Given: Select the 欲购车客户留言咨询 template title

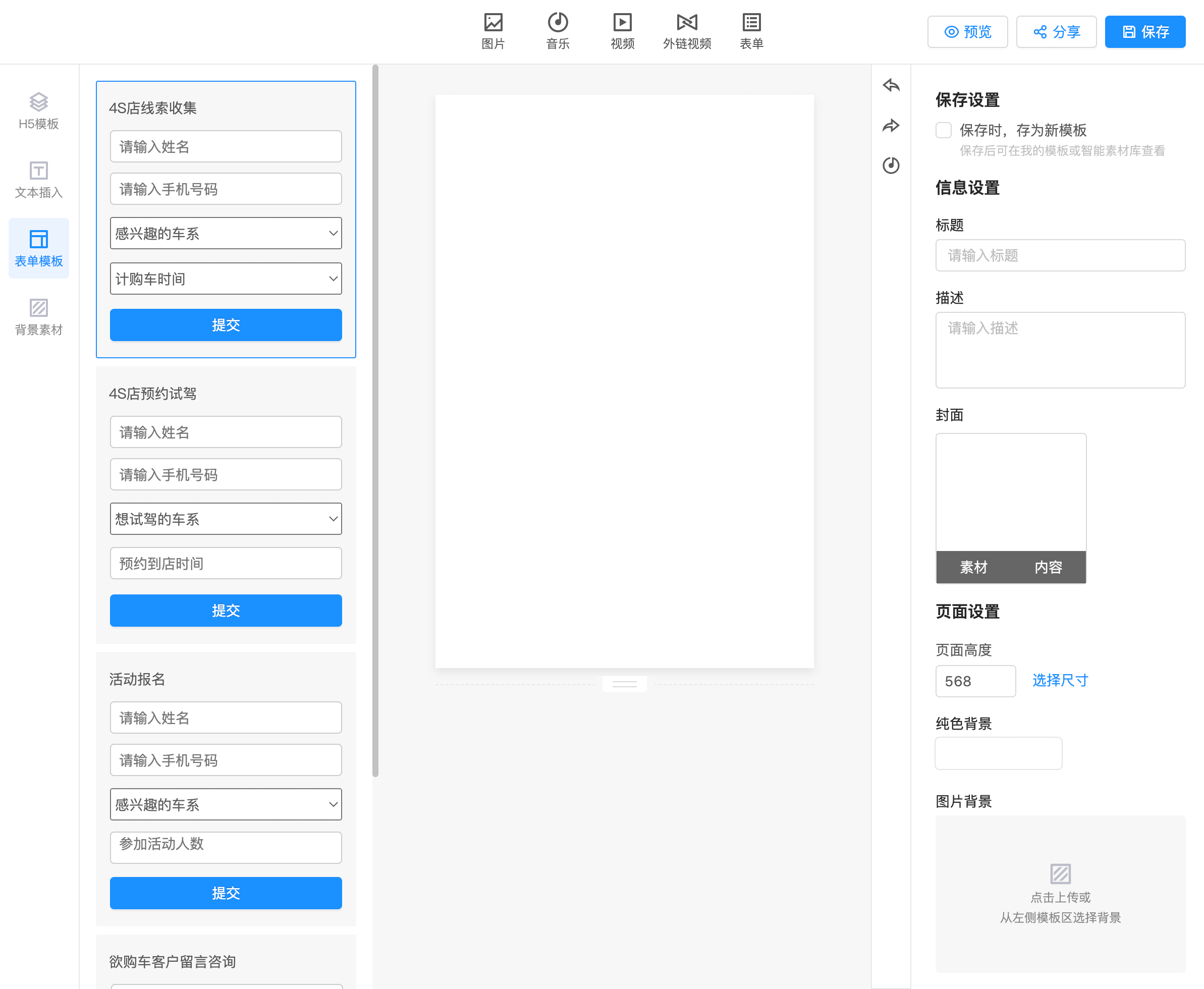Looking at the screenshot, I should [x=173, y=962].
